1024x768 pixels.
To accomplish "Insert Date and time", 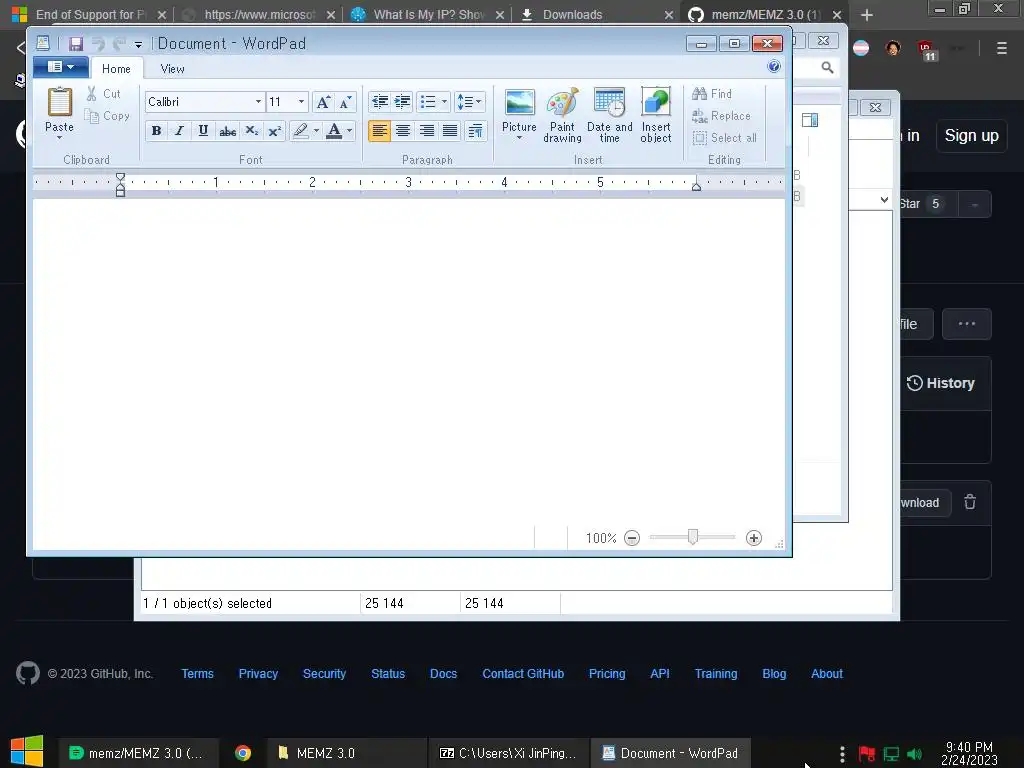I will pos(609,115).
